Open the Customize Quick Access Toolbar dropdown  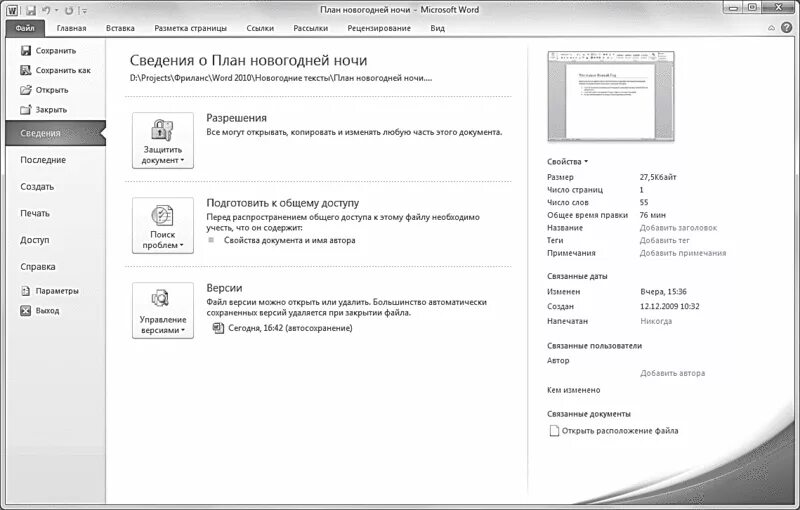point(83,11)
